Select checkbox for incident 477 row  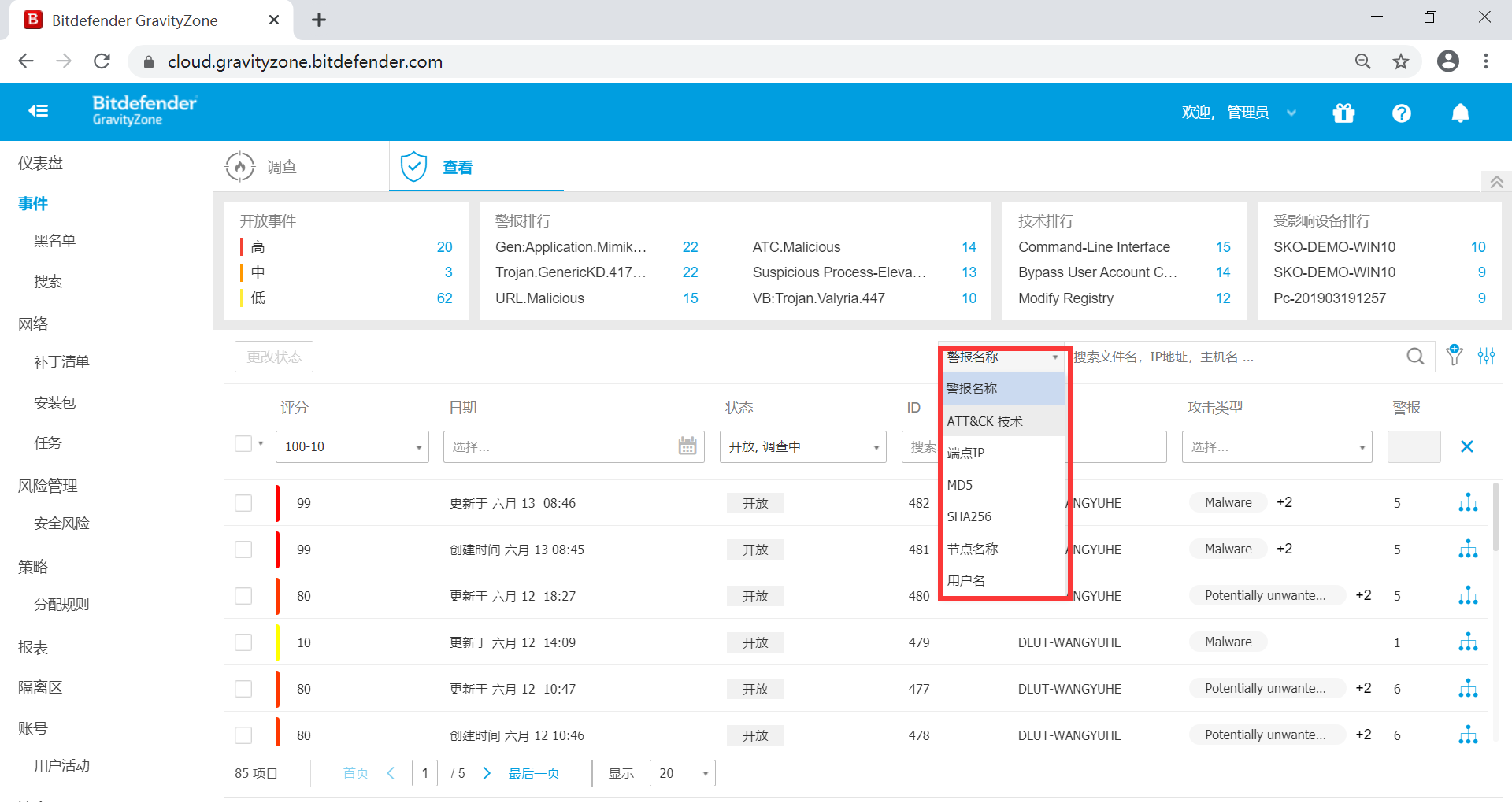(x=243, y=689)
